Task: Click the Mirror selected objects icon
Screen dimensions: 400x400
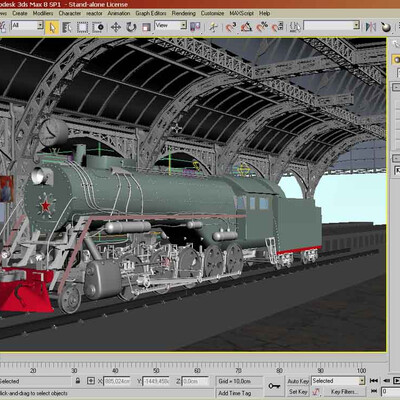Action: tap(370, 27)
